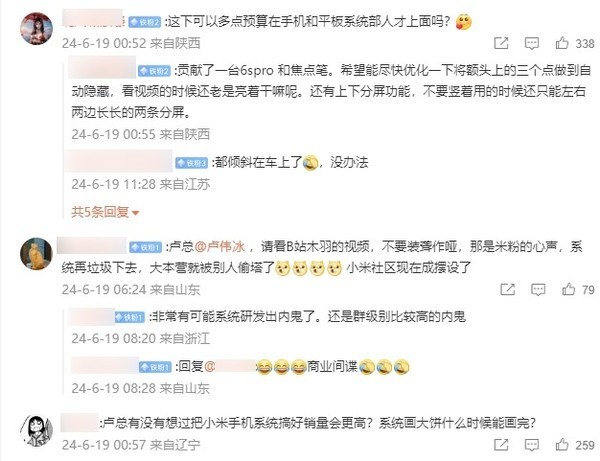Expand 共5条回复 replies
The image size is (600, 461).
pos(105,212)
